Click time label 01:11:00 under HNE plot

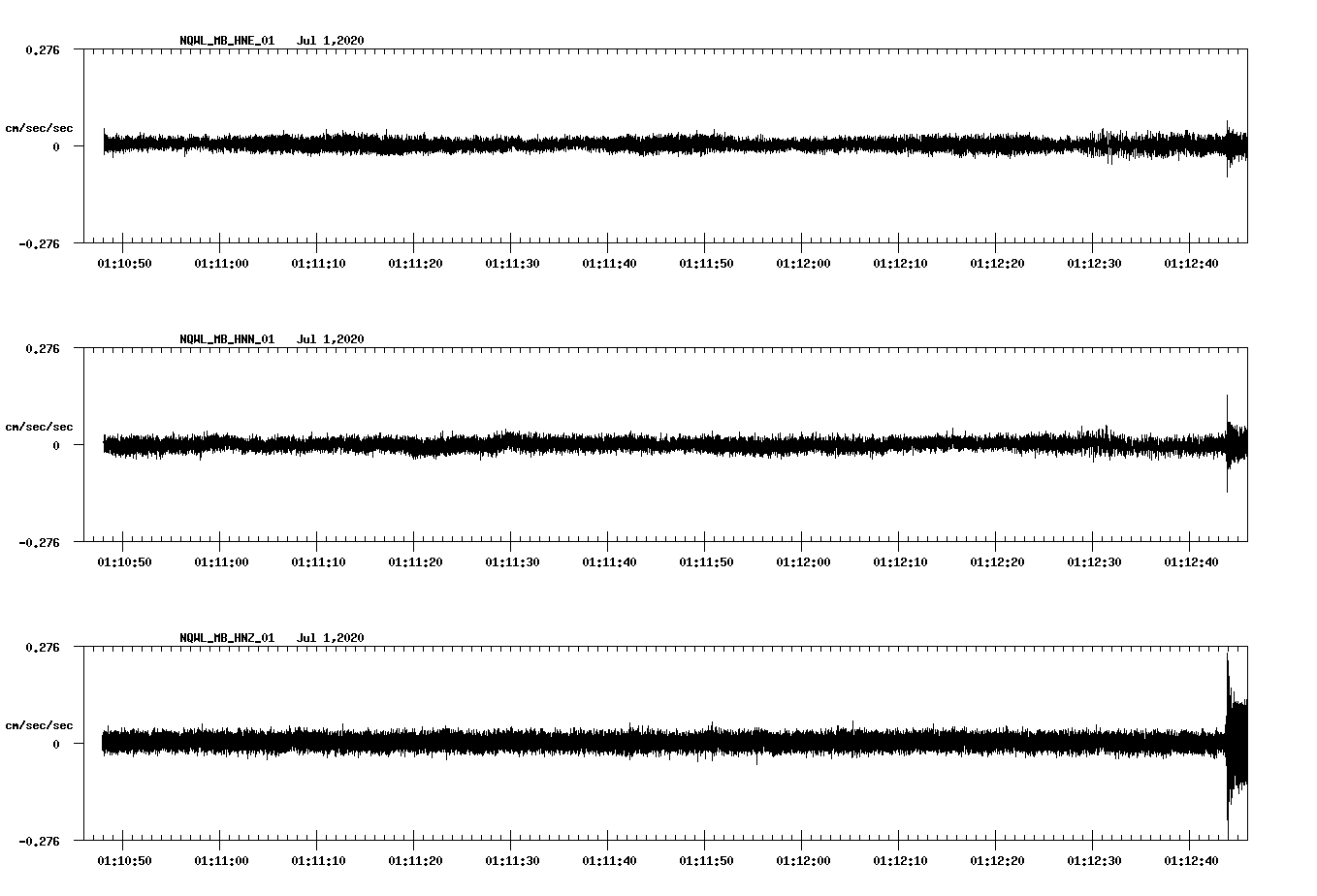[x=221, y=264]
